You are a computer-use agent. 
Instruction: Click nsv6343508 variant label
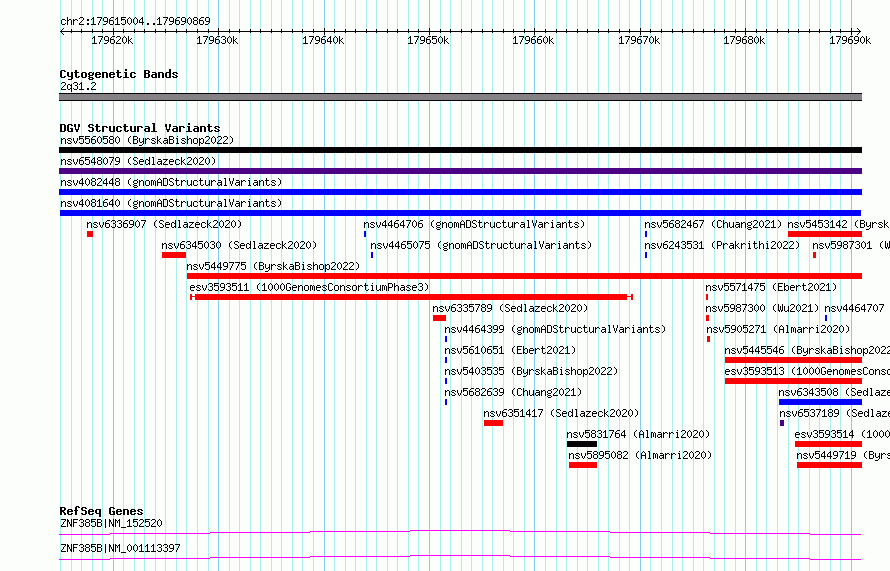834,392
